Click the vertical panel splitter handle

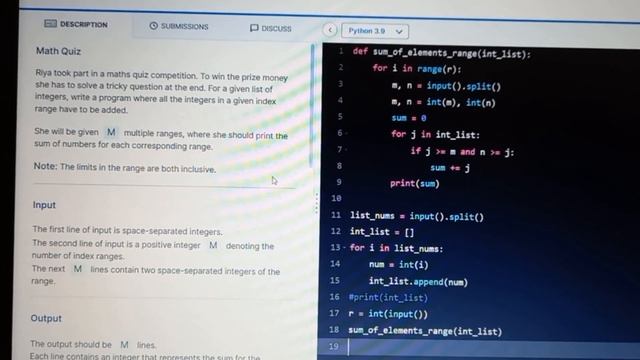tap(316, 203)
